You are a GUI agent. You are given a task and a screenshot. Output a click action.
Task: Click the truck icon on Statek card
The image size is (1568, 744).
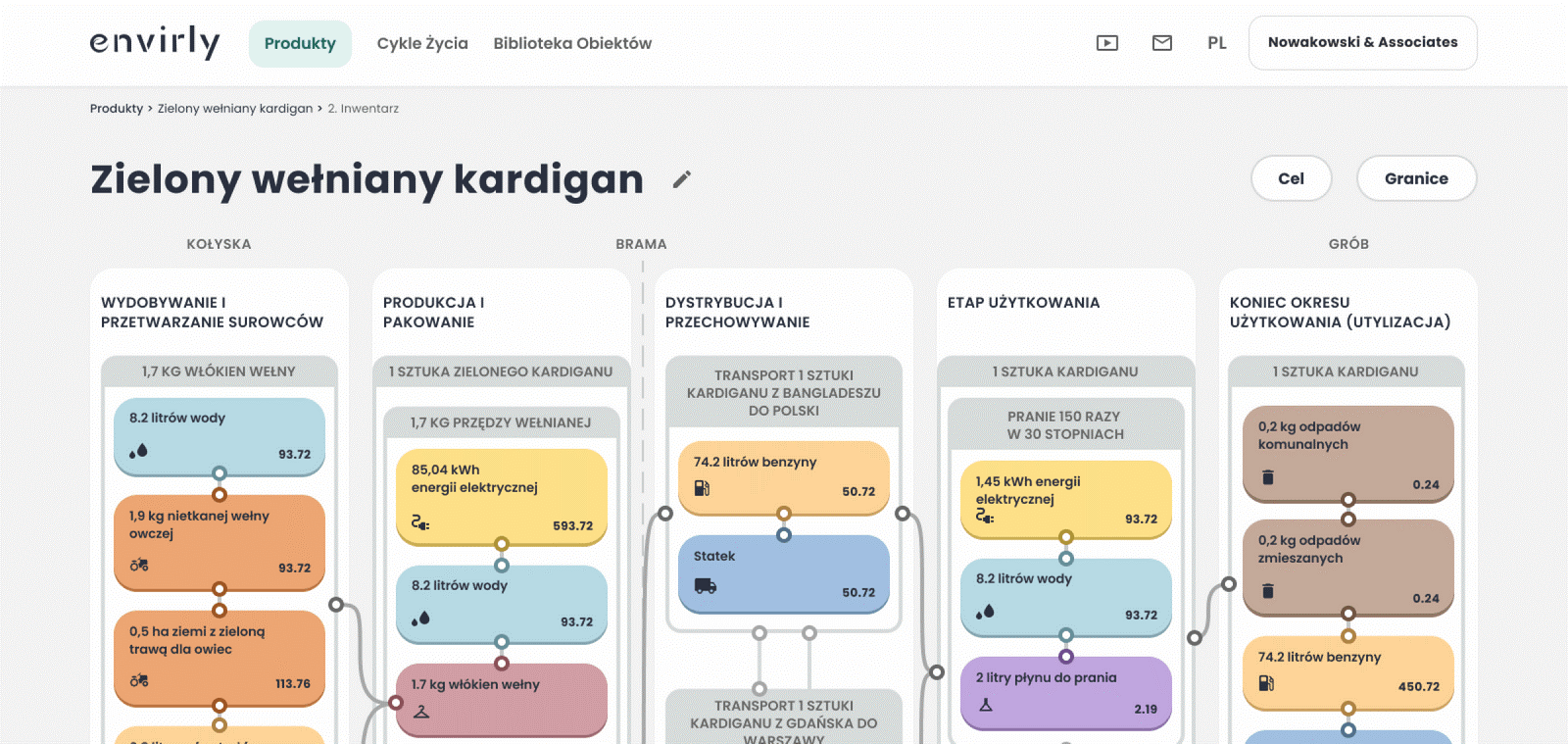[706, 586]
